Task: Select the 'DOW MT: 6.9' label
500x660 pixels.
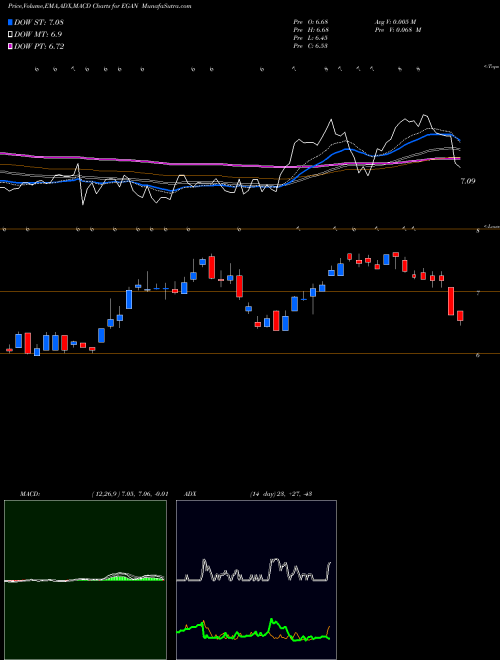Action: coord(38,35)
